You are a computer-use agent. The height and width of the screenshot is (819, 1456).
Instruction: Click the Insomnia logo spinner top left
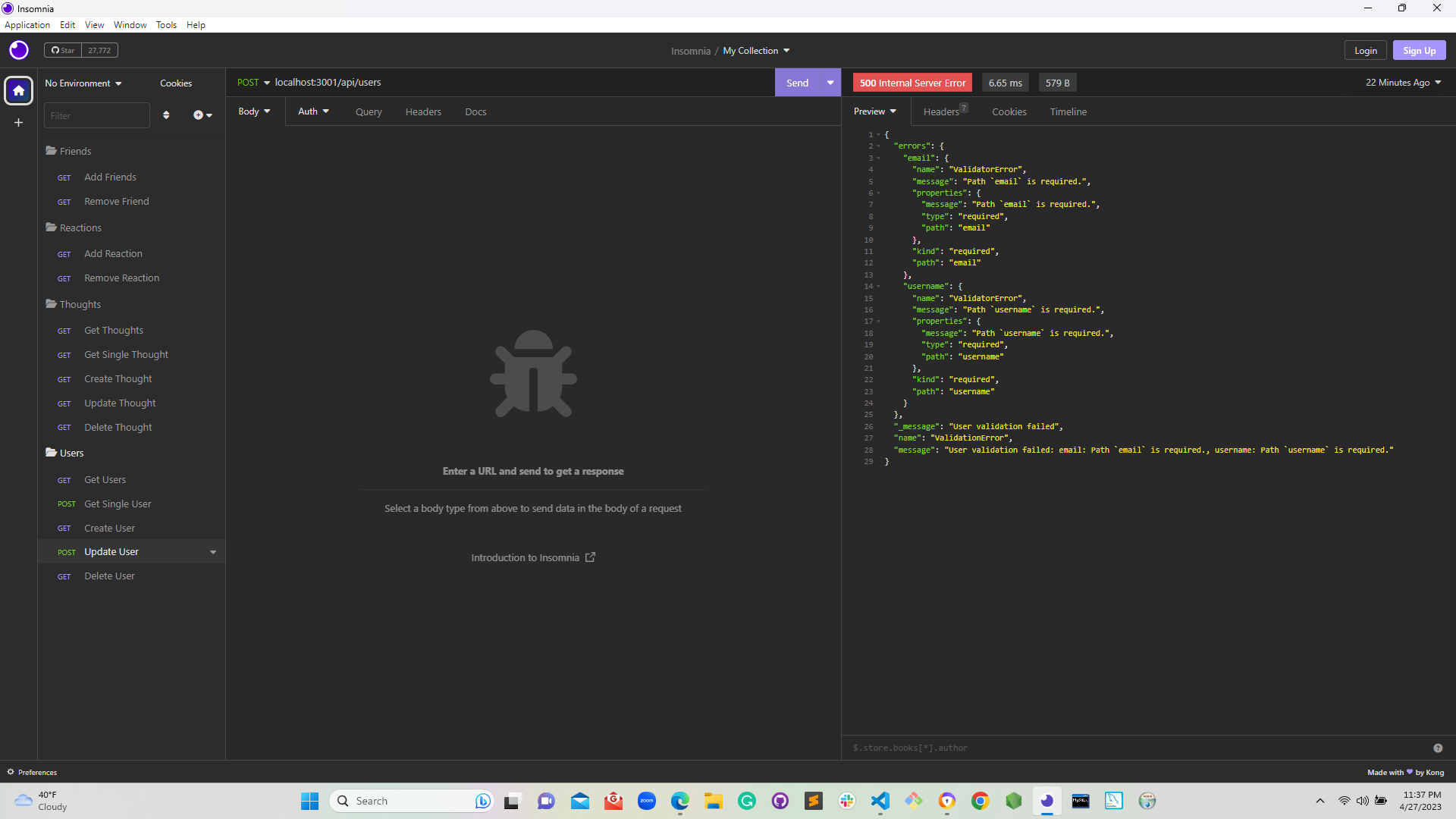pyautogui.click(x=17, y=50)
